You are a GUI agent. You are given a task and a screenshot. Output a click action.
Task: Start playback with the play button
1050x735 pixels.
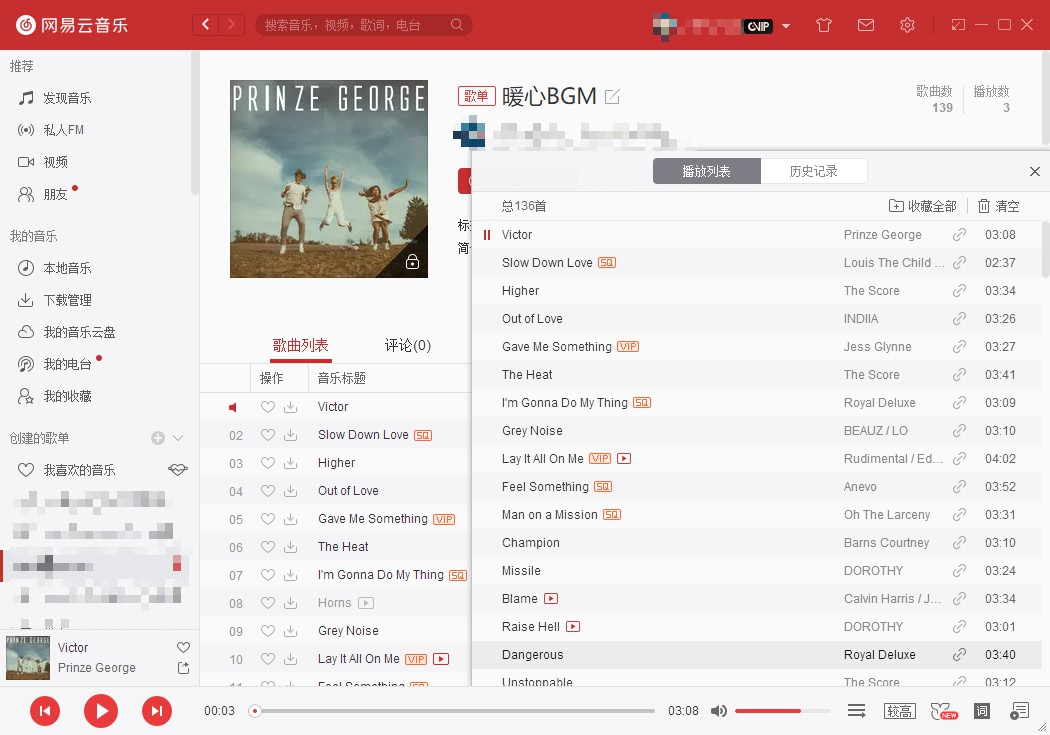click(x=100, y=711)
